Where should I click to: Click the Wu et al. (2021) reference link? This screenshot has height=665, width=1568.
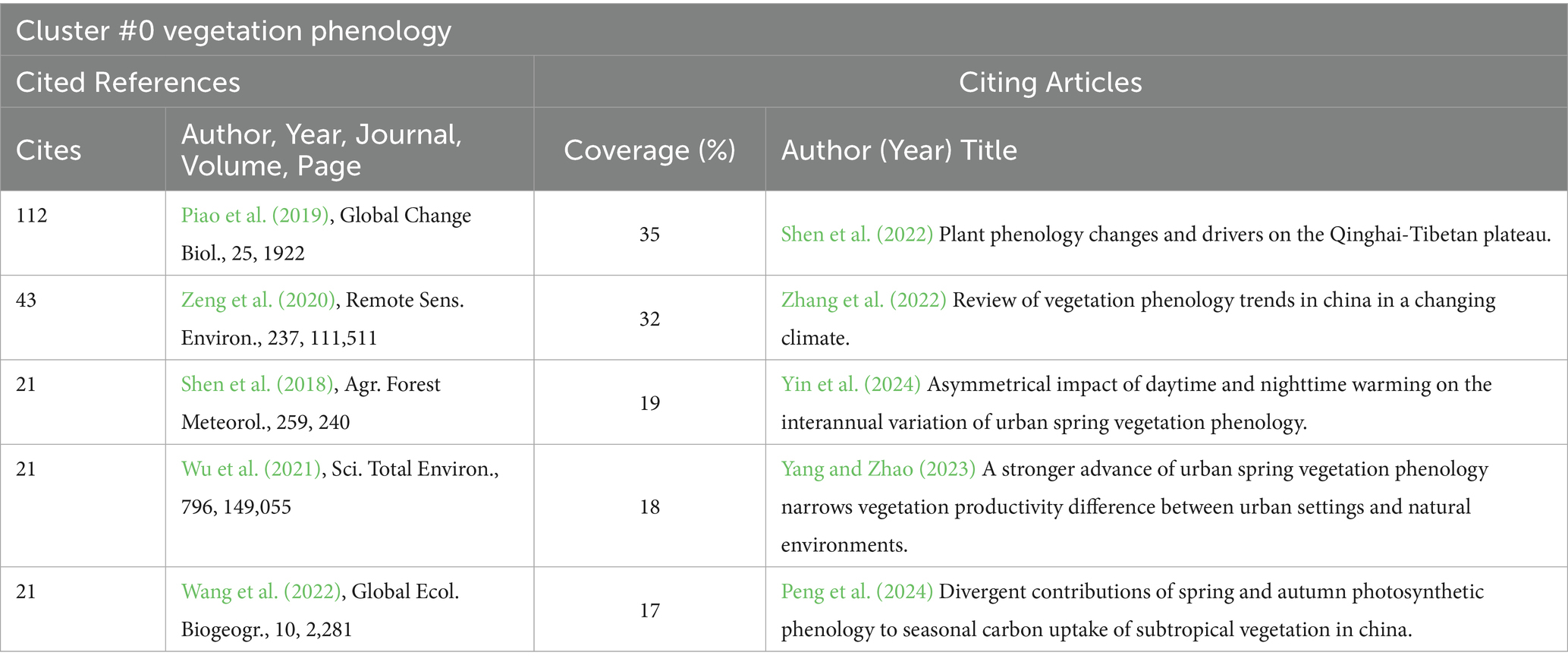click(251, 469)
